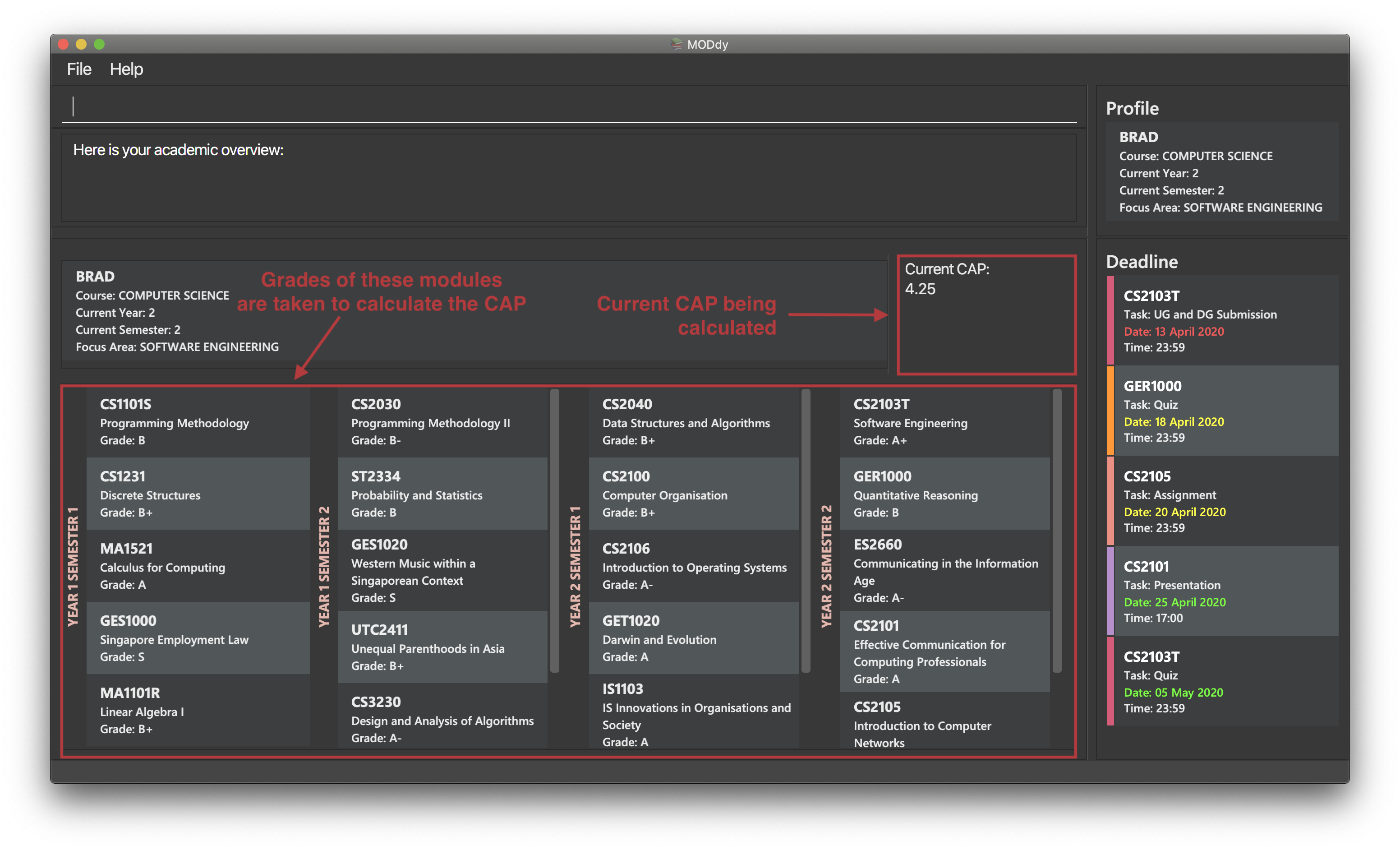Viewport: 1400px width, 850px height.
Task: Click the Profile panel heading
Action: point(1132,108)
